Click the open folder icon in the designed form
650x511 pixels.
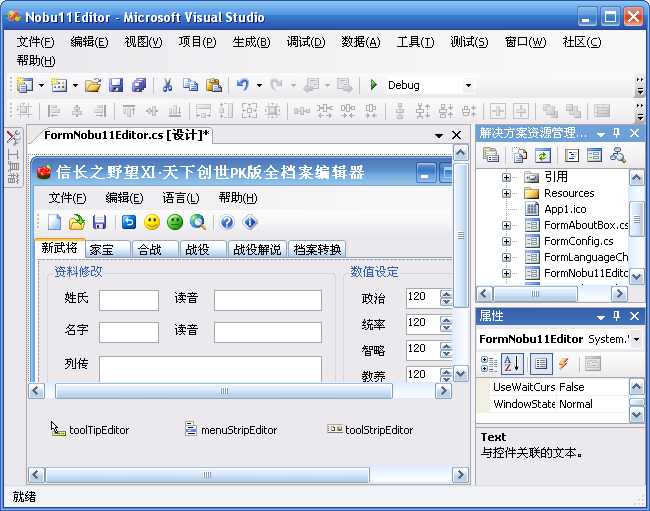click(77, 223)
